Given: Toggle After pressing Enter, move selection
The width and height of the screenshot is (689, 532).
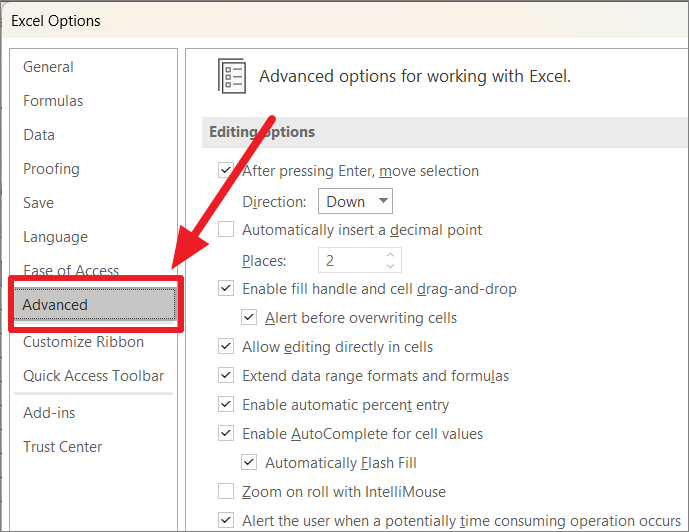Looking at the screenshot, I should (x=226, y=171).
